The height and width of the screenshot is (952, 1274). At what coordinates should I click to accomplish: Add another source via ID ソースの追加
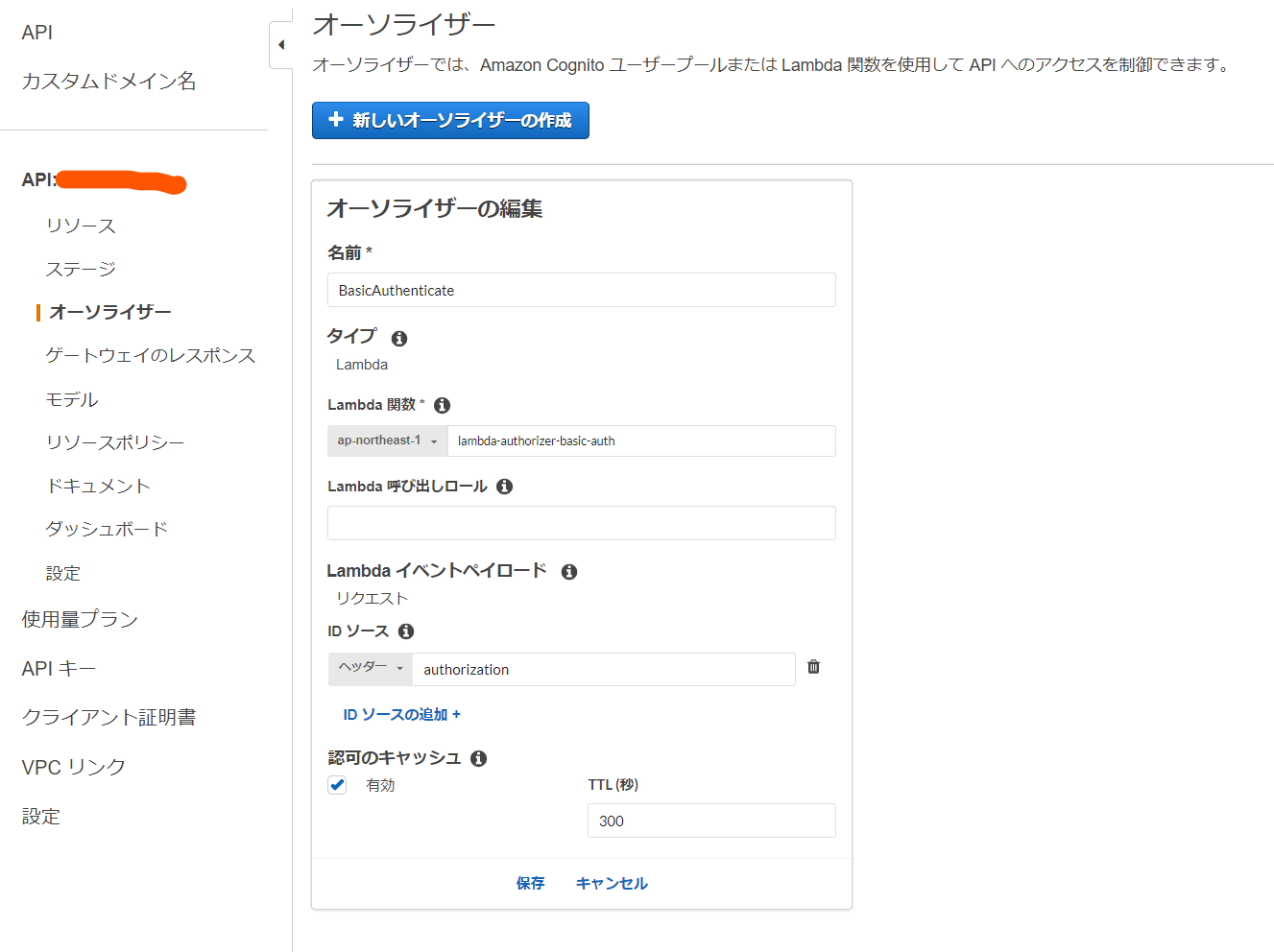pyautogui.click(x=401, y=715)
